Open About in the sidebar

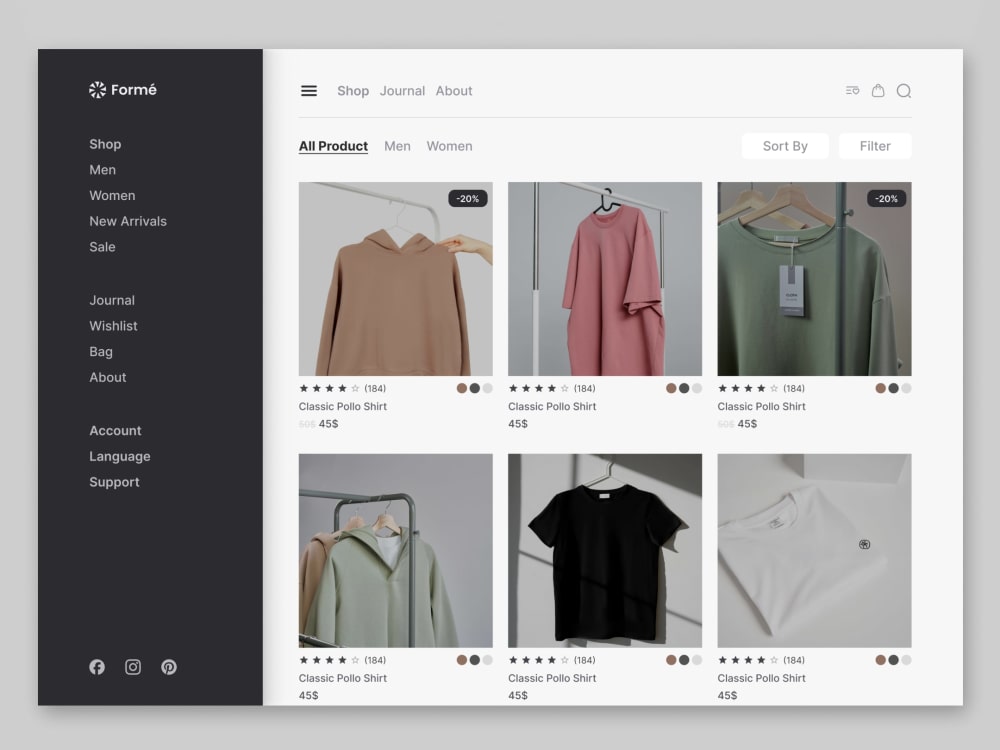(108, 378)
